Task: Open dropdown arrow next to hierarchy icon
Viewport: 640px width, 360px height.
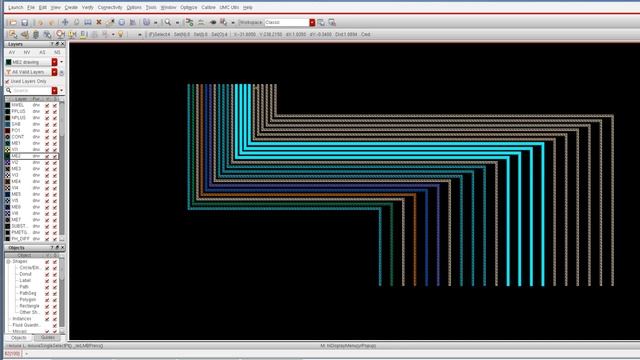Action: [156, 23]
